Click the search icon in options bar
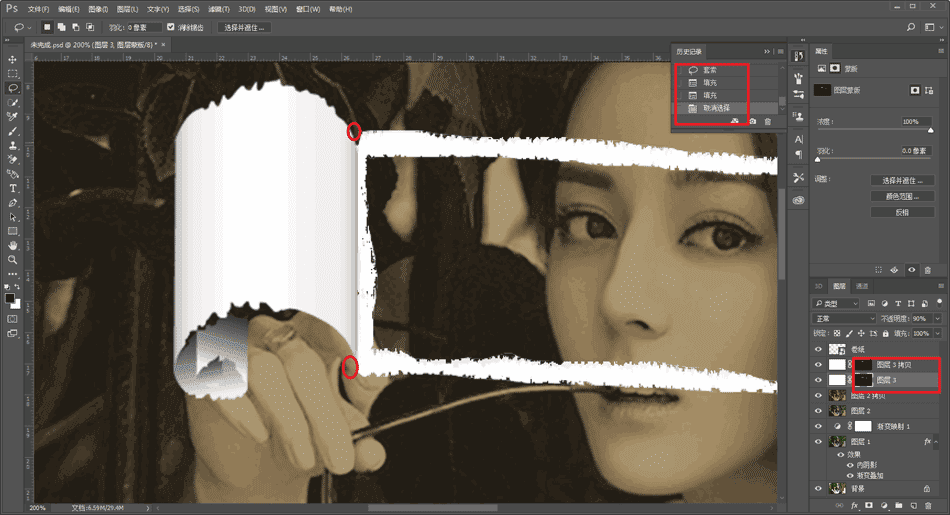The height and width of the screenshot is (515, 950). pos(911,27)
